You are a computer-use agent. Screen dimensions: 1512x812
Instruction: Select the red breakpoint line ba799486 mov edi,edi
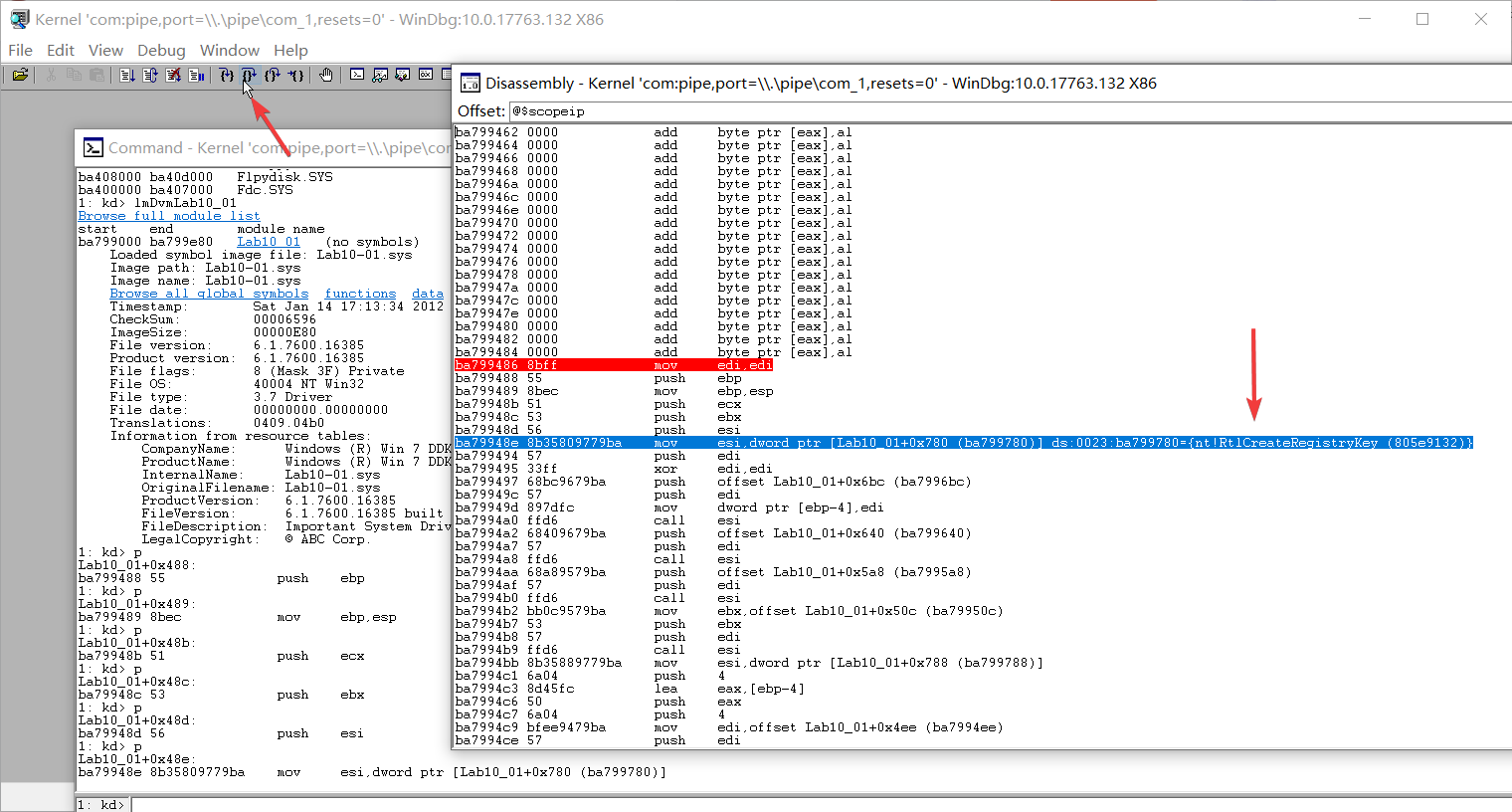tap(614, 365)
